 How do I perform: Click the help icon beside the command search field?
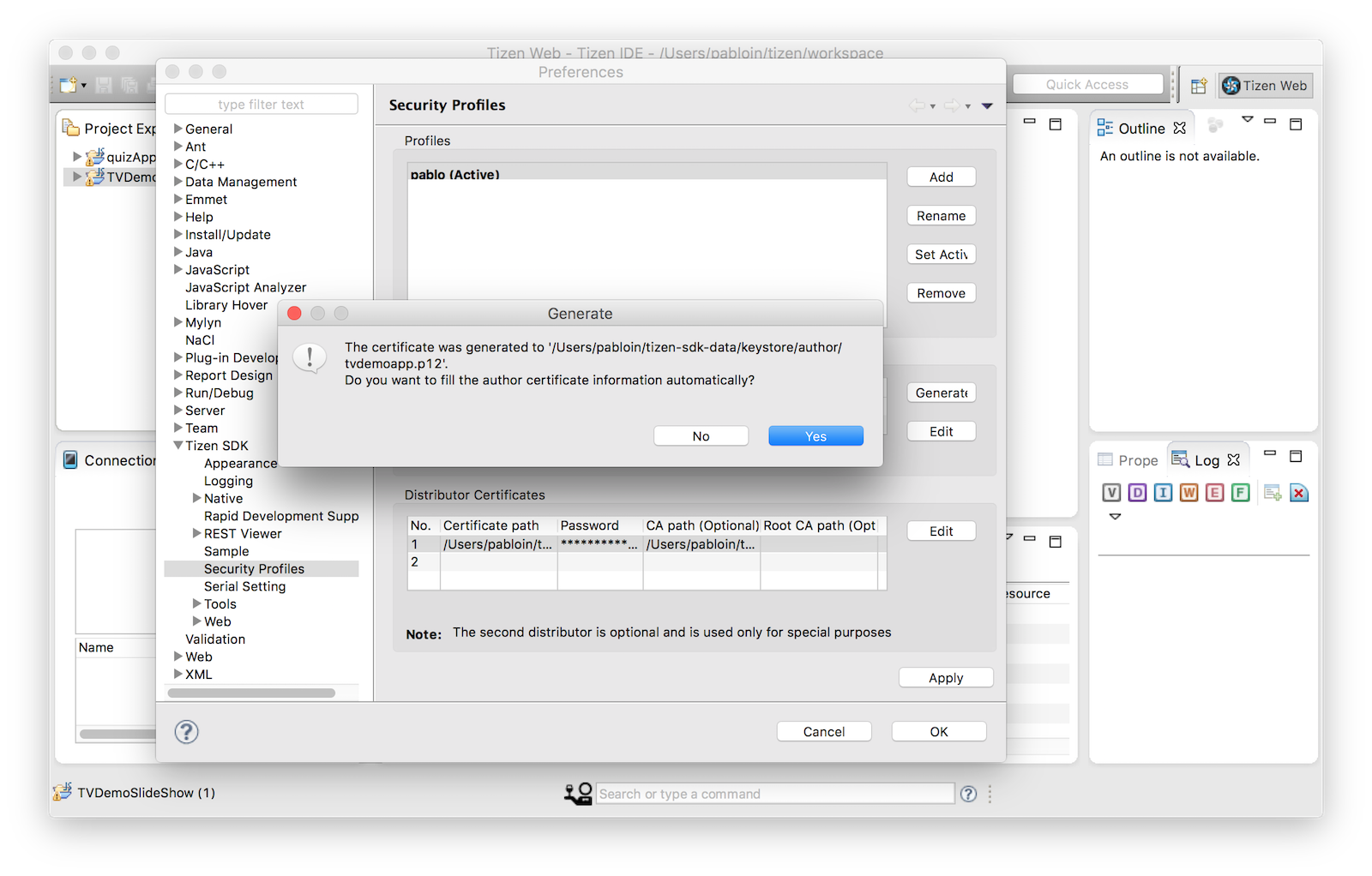click(968, 794)
